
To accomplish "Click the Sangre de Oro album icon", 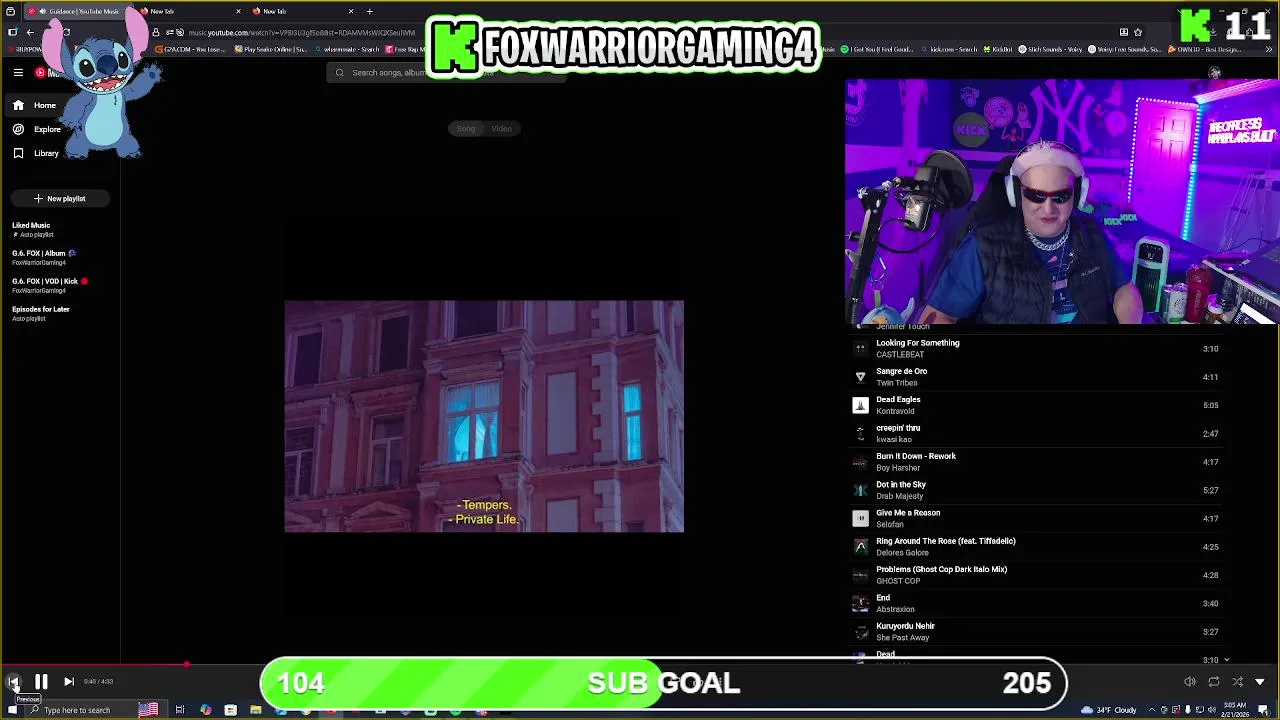I will click(860, 377).
